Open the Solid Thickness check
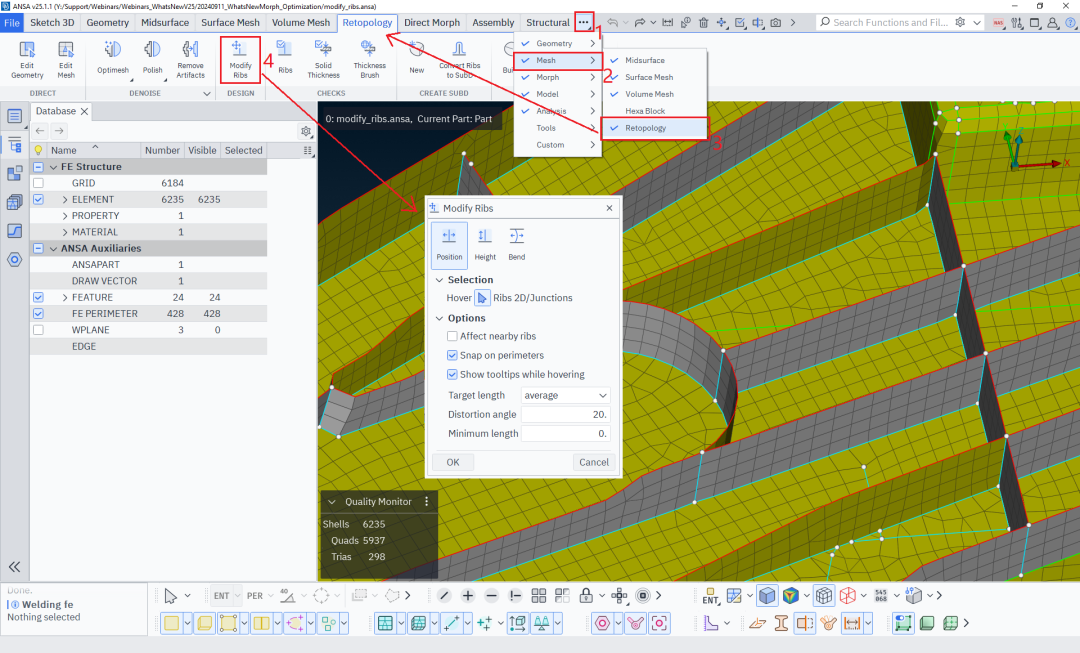 [323, 59]
